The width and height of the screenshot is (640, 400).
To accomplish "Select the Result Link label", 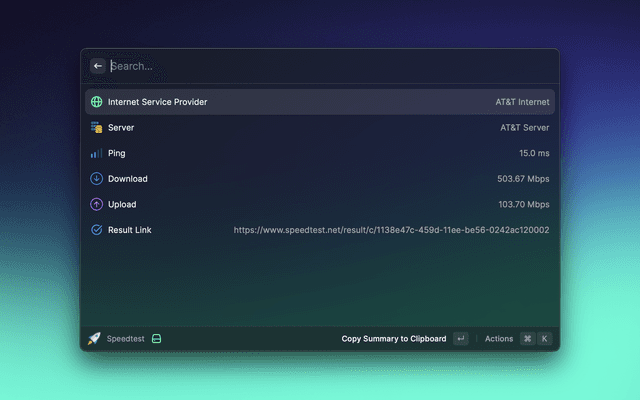I will tap(129, 230).
